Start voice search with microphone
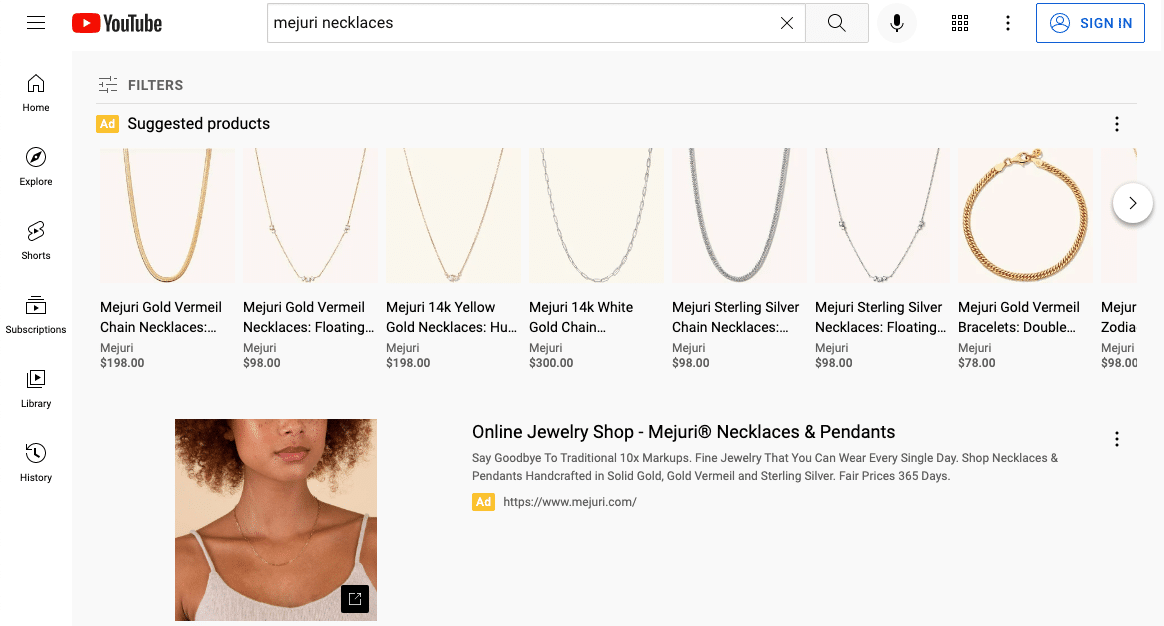The height and width of the screenshot is (626, 1164). coord(897,23)
